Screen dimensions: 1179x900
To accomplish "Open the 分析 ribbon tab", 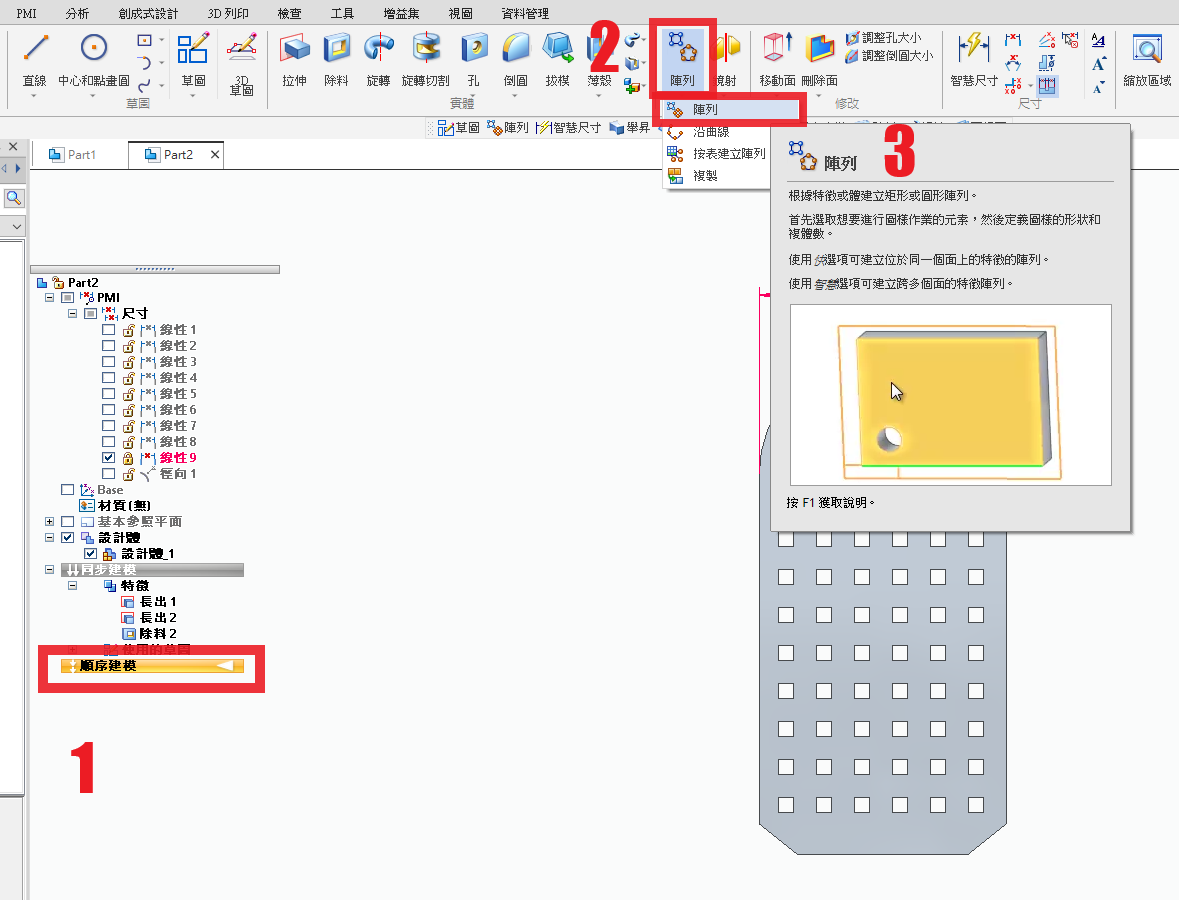I will click(x=77, y=14).
